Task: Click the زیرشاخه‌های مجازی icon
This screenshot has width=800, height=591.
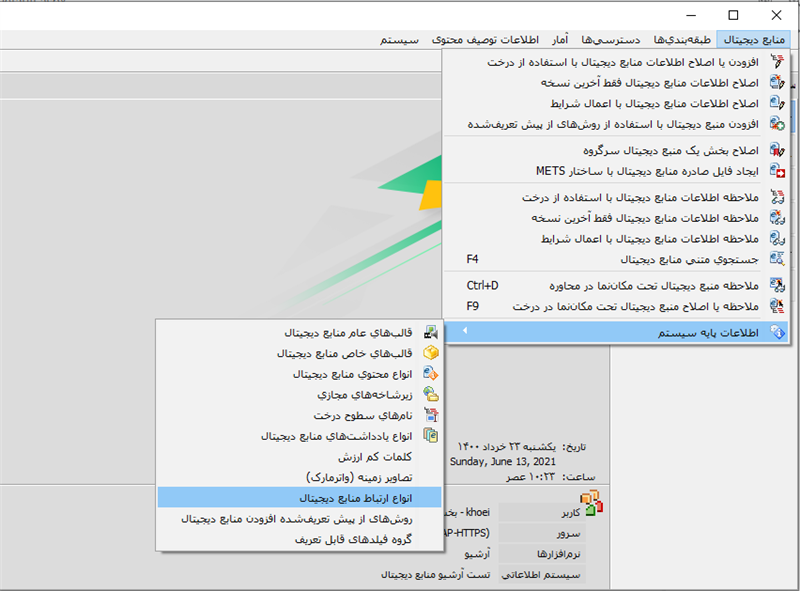Action: pos(432,394)
